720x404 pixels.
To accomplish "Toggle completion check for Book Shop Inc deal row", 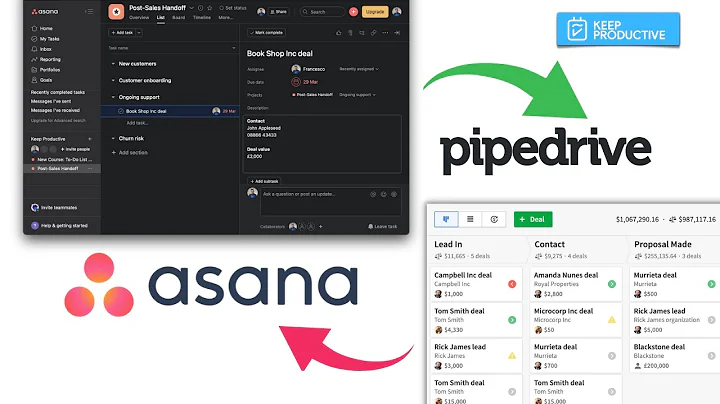I will pyautogui.click(x=121, y=111).
